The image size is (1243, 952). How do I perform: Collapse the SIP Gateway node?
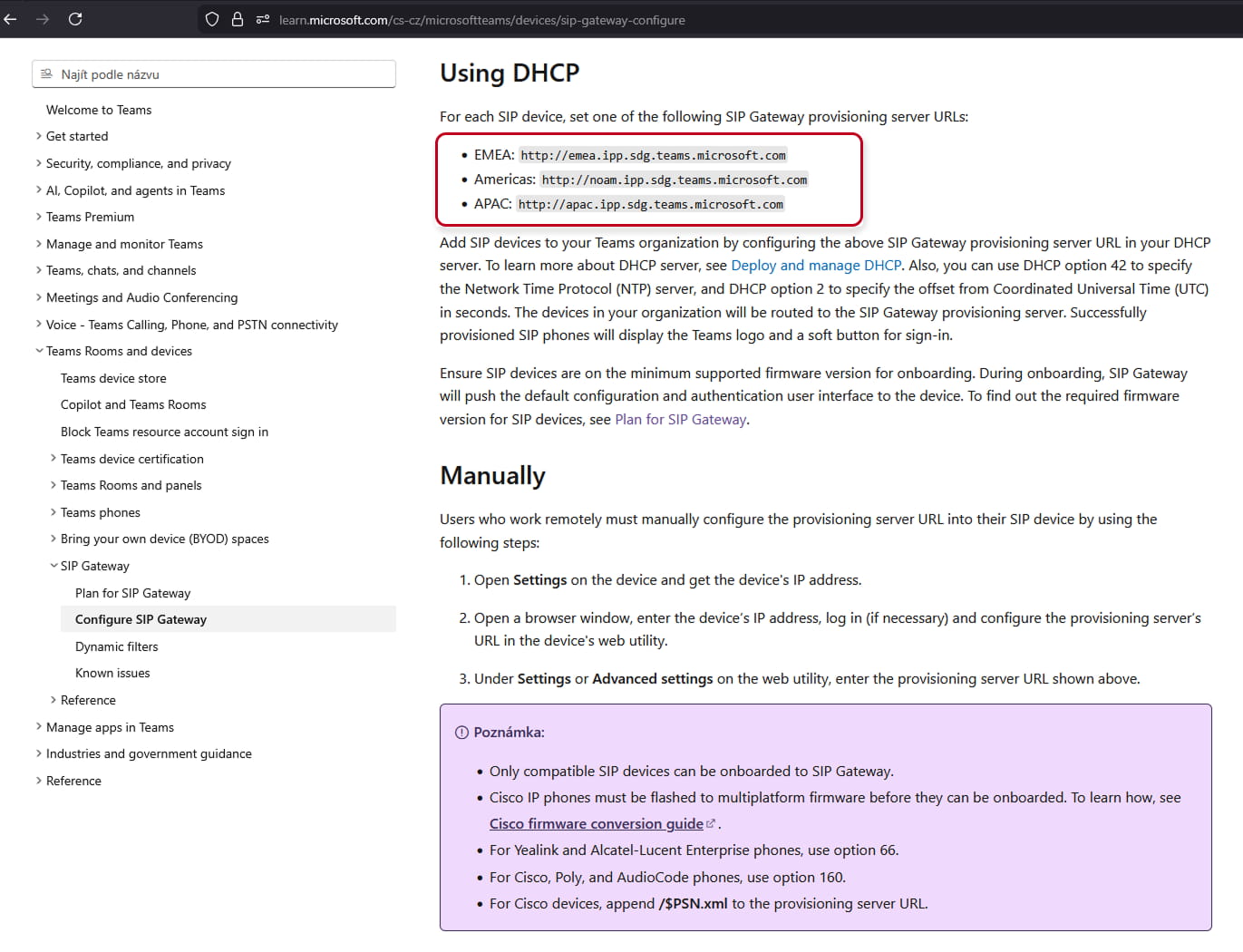(x=94, y=566)
